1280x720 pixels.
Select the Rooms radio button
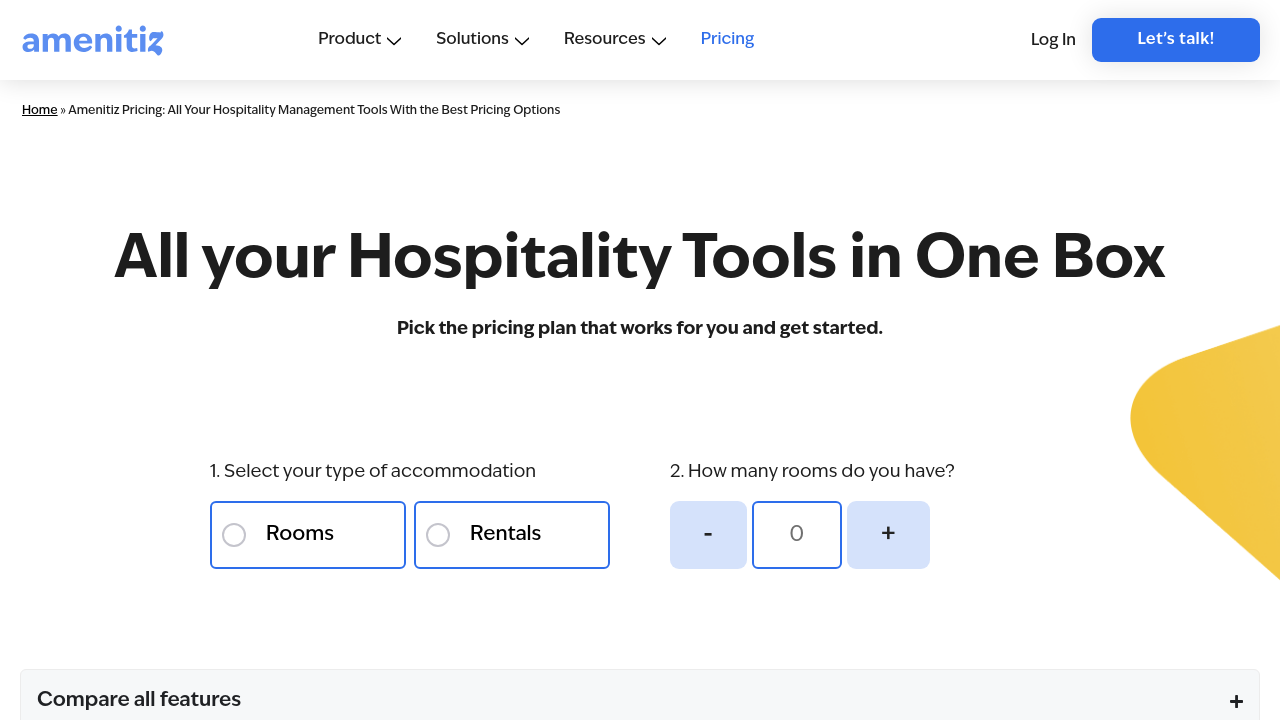pyautogui.click(x=234, y=535)
